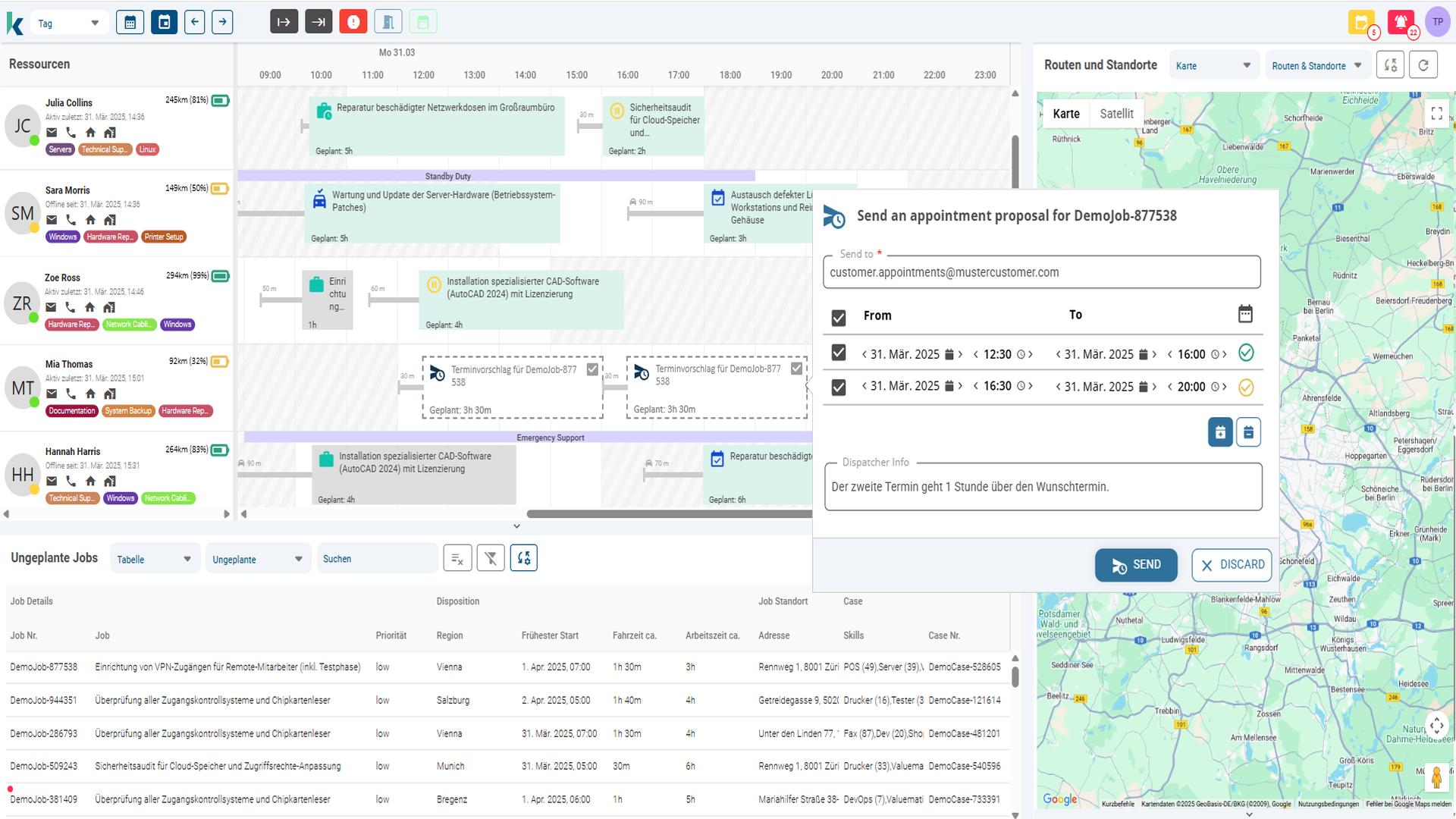Click the timeline horizontal scrollbar
This screenshot has height=819, width=1456.
click(x=670, y=514)
